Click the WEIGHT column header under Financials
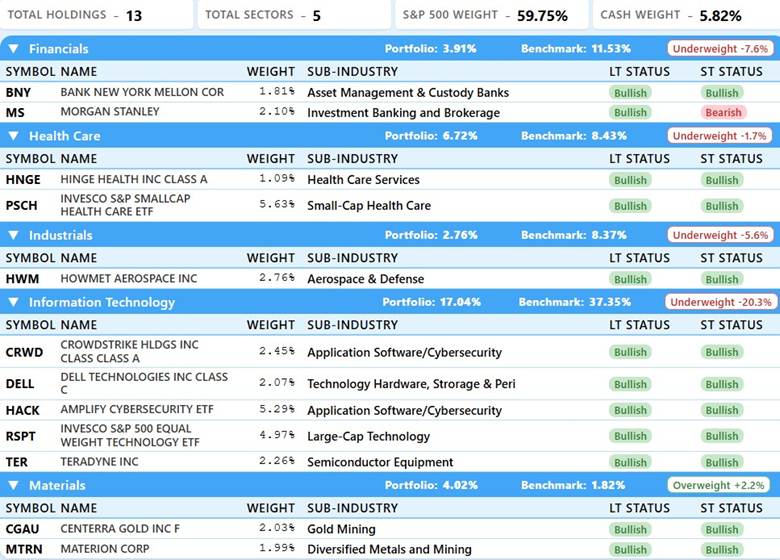This screenshot has width=780, height=560. click(271, 72)
